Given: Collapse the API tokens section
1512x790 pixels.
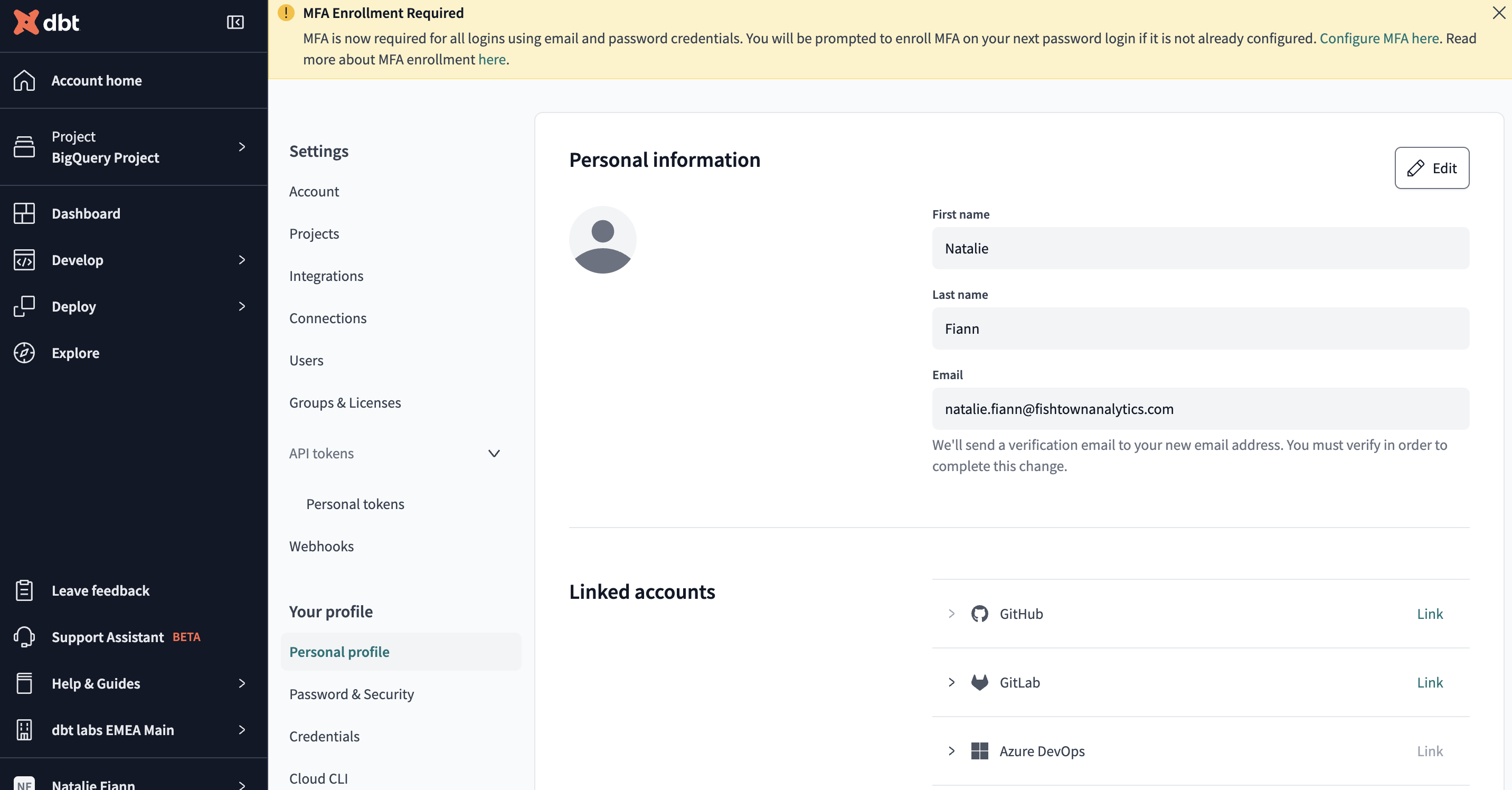Looking at the screenshot, I should (494, 453).
